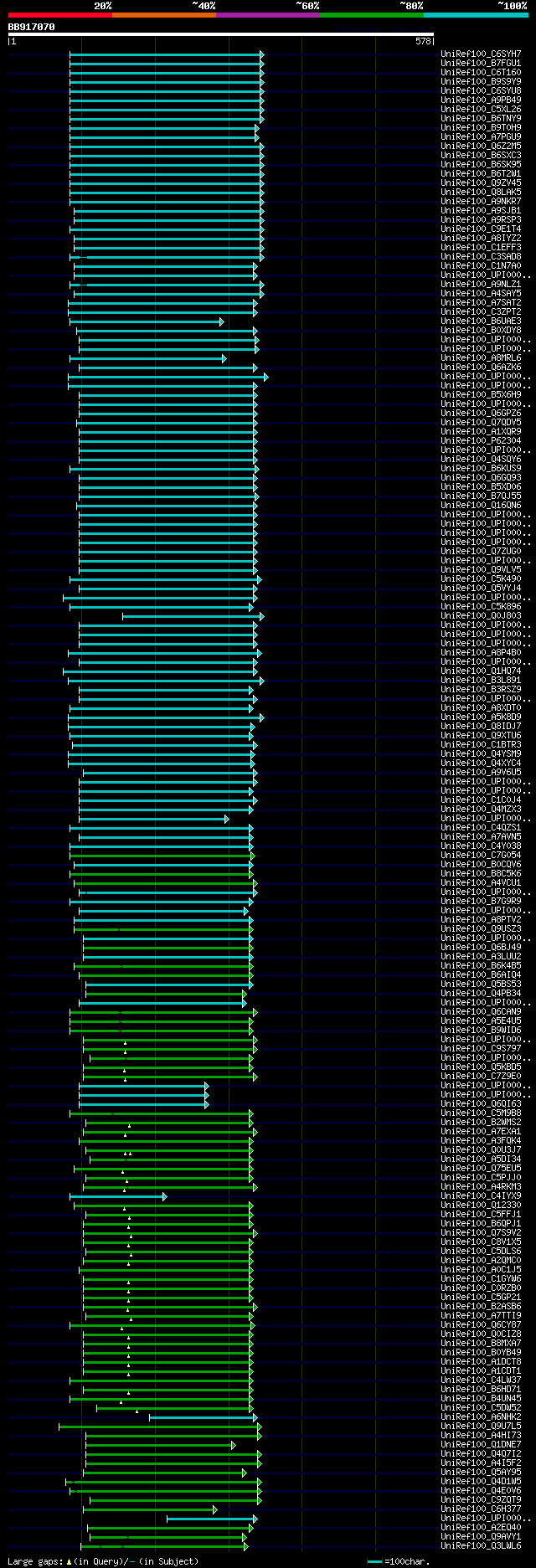Image resolution: width=536 pixels, height=1568 pixels.
Task: Select the UniRef100_A8PTV2 label
Action: pyautogui.click(x=481, y=920)
